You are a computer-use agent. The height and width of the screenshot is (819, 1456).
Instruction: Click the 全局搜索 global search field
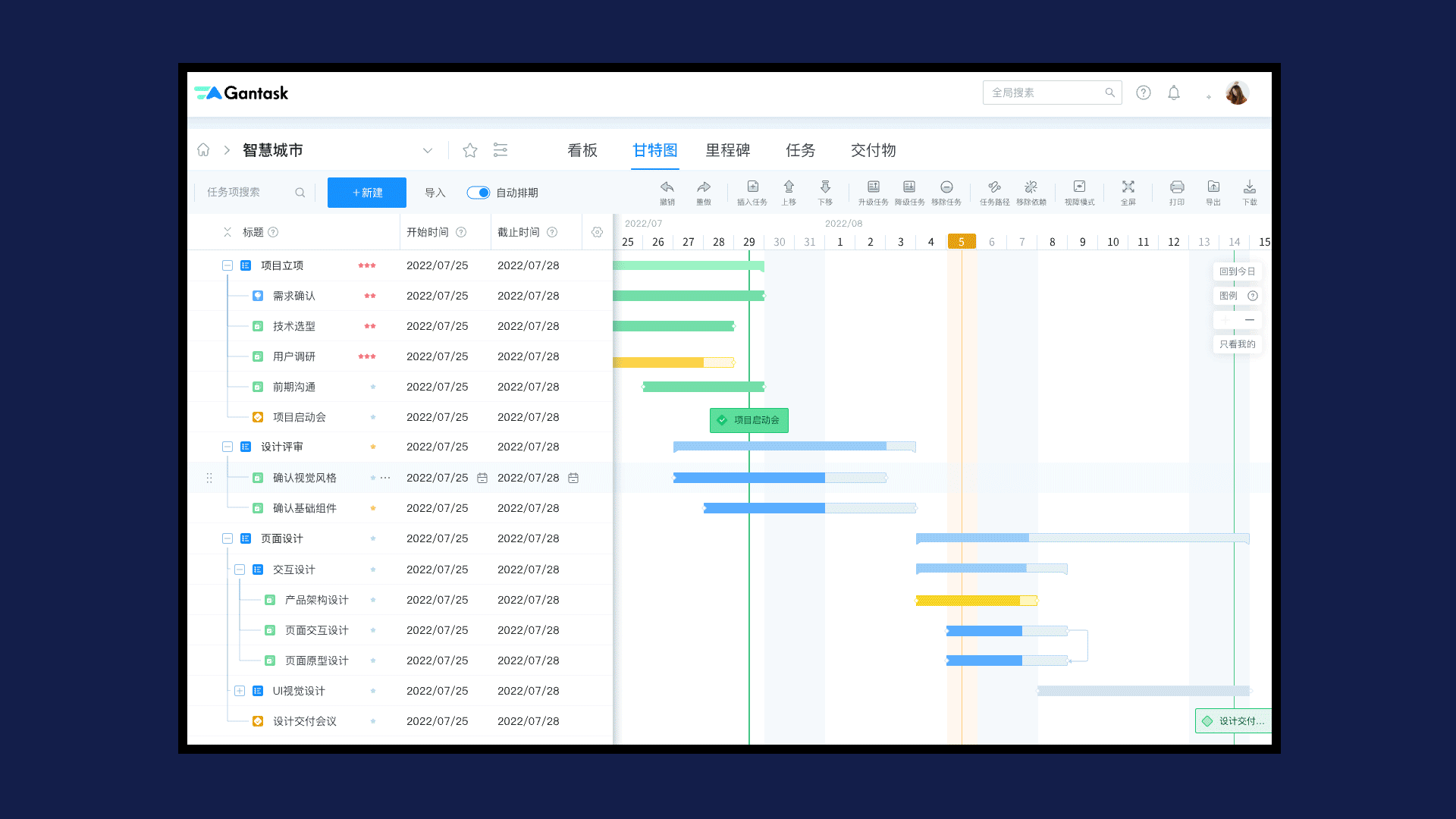tap(1053, 93)
